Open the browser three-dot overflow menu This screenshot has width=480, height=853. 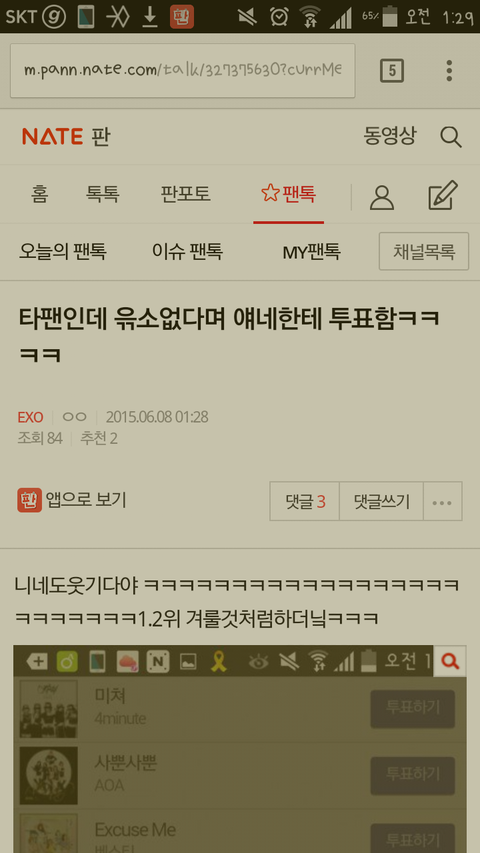tap(449, 71)
